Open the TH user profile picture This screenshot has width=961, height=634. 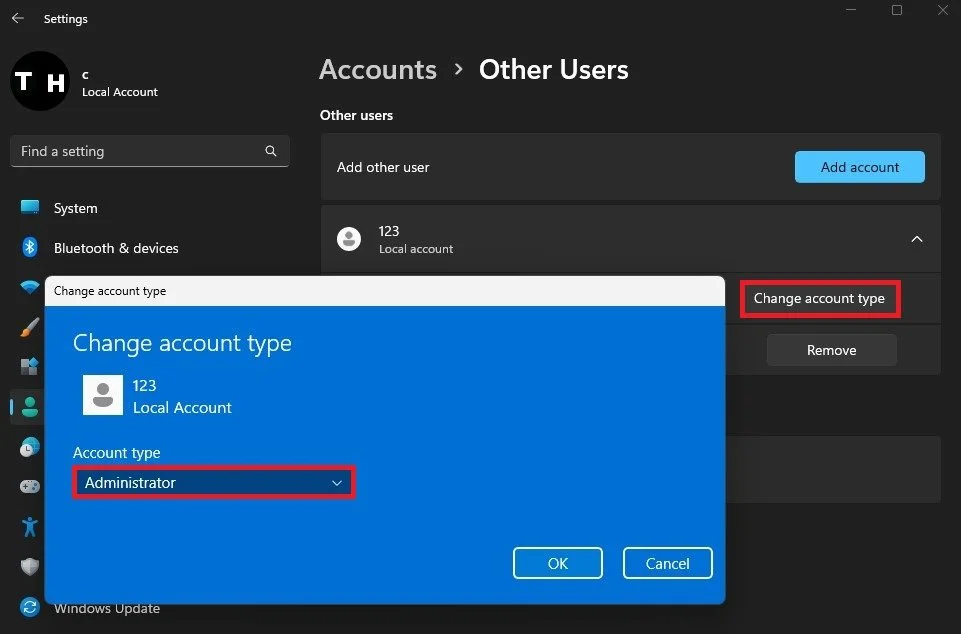click(x=40, y=81)
